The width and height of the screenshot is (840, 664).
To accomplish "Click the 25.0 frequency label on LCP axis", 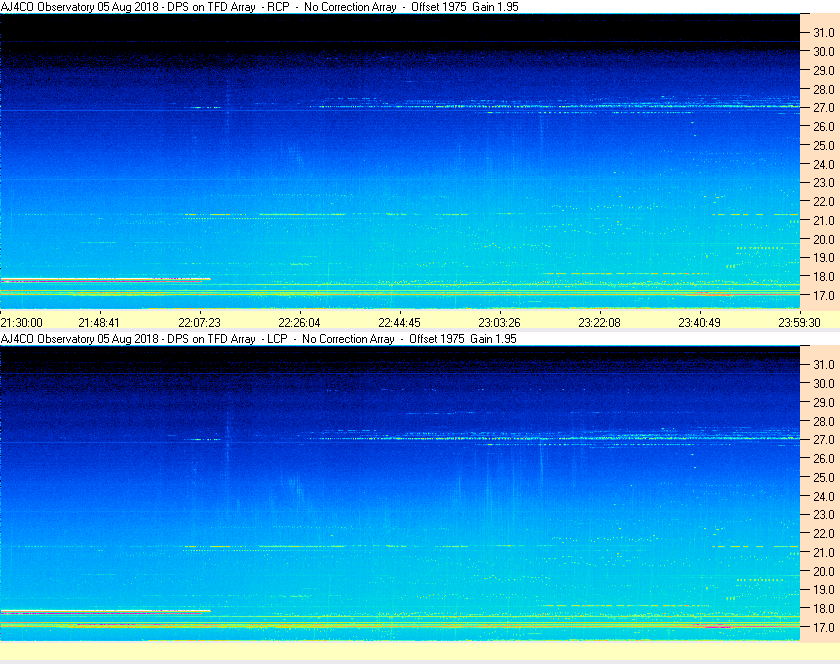I will pyautogui.click(x=824, y=477).
